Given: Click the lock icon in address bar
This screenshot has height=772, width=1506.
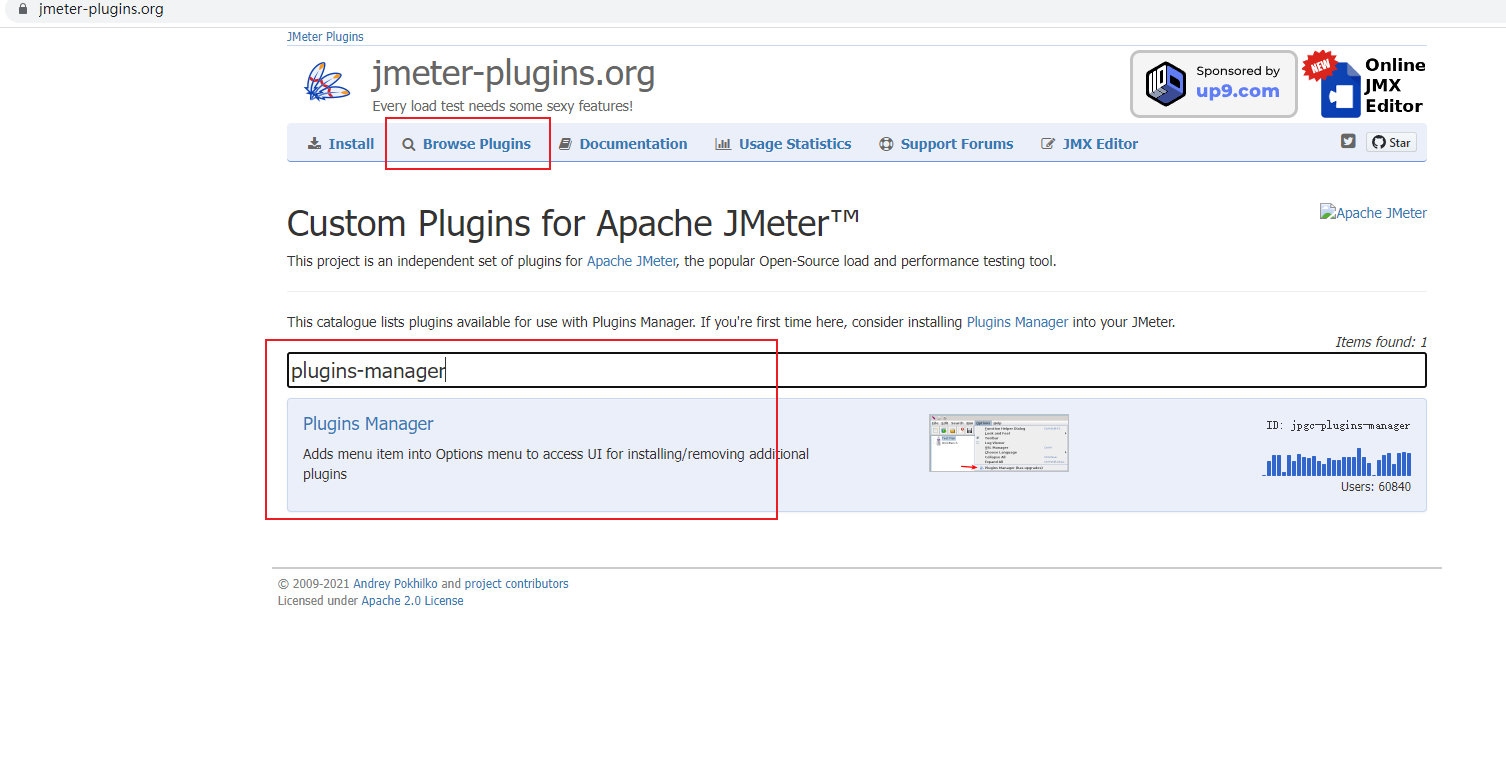Looking at the screenshot, I should [x=23, y=10].
